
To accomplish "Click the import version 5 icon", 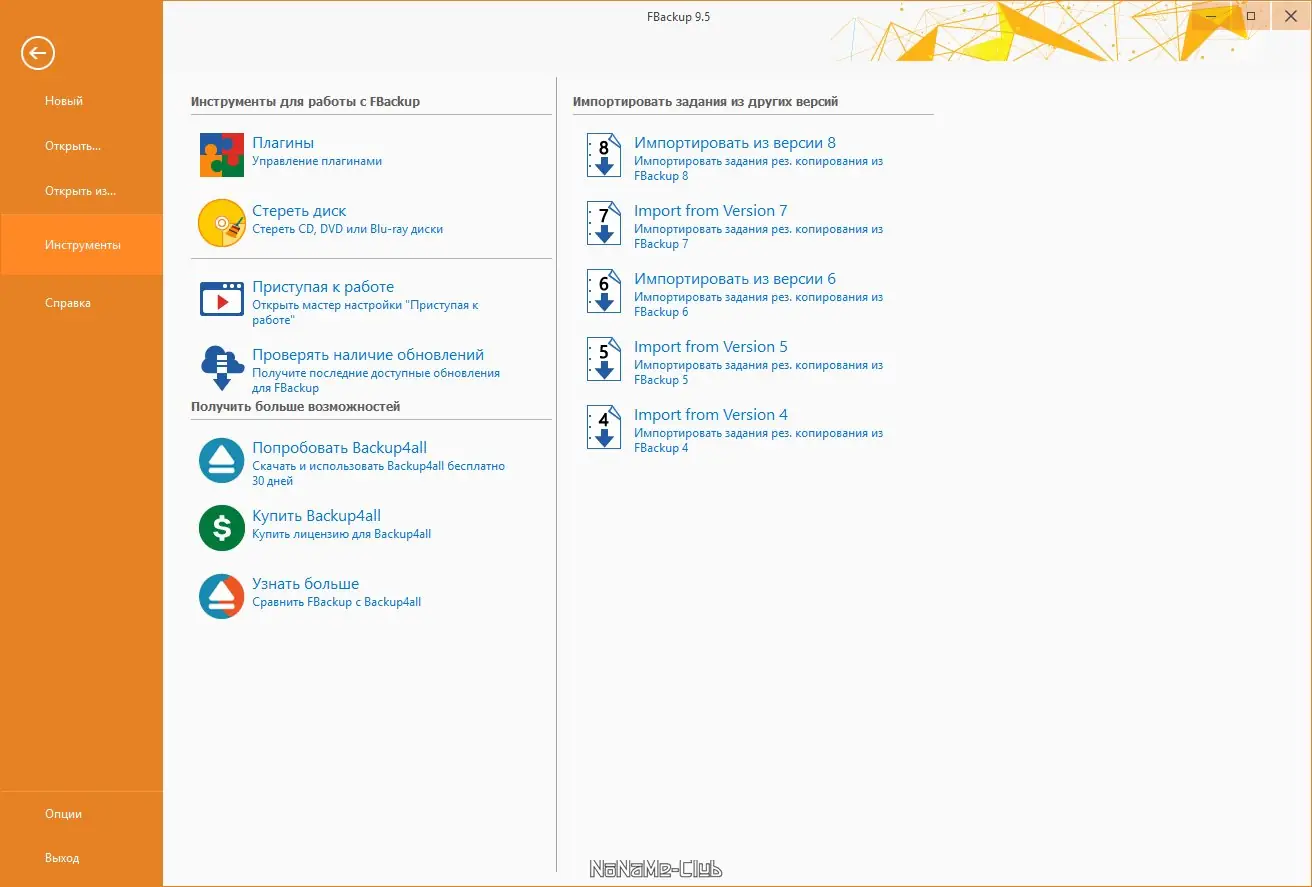I will (604, 359).
